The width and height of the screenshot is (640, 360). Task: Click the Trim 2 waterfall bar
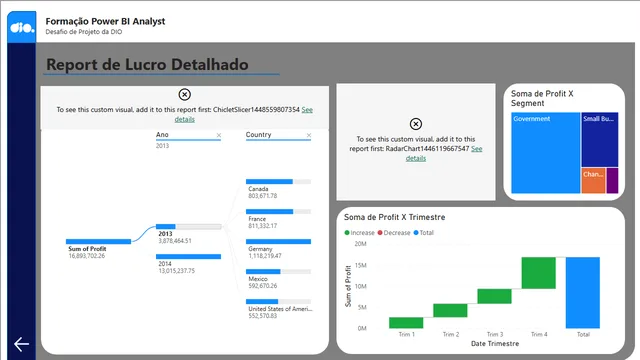[x=450, y=310]
